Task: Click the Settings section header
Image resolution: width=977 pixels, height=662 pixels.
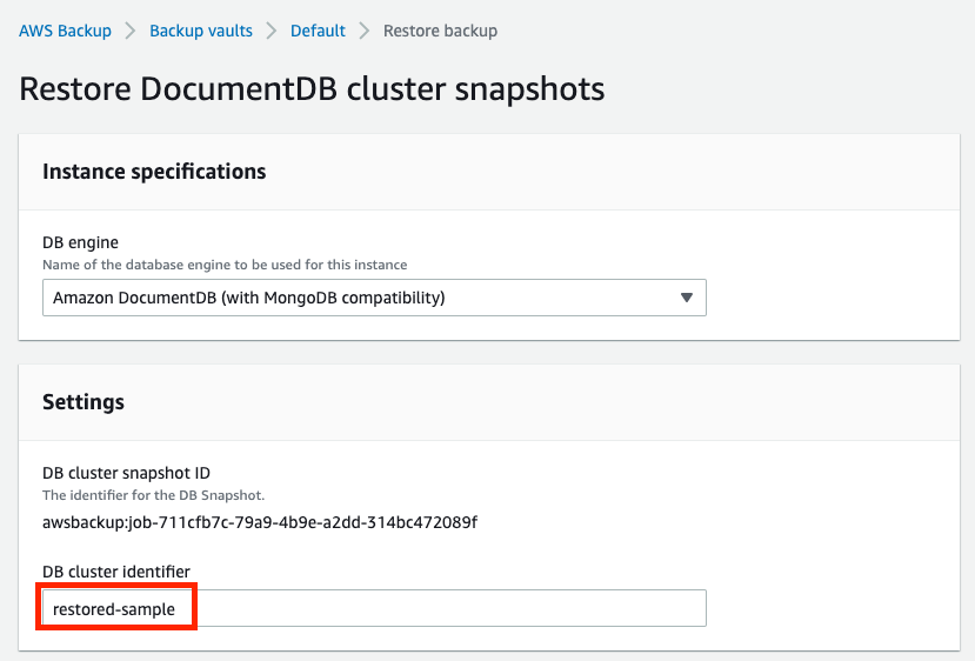Action: pos(83,402)
